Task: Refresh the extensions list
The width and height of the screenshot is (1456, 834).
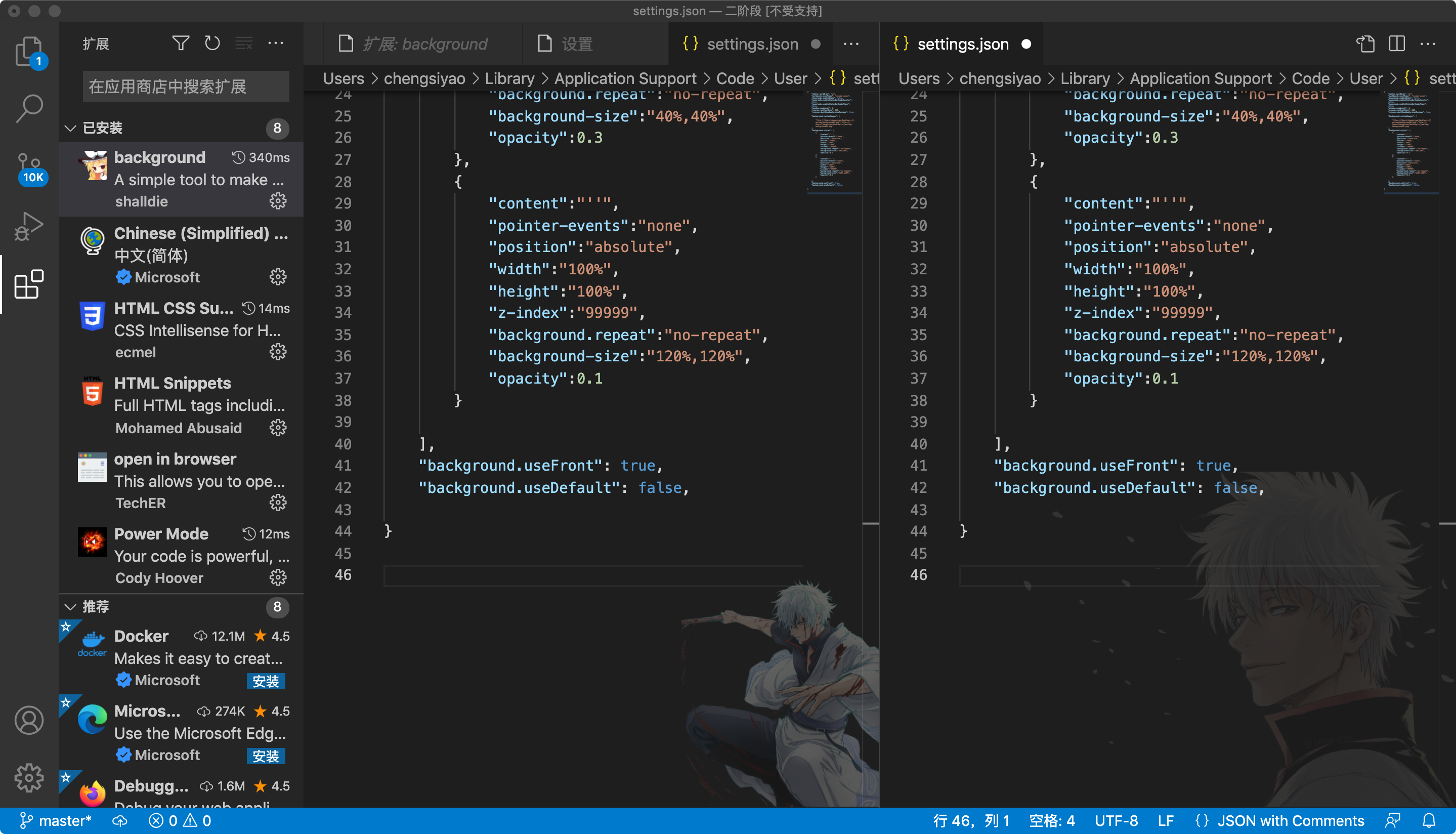Action: [x=212, y=43]
